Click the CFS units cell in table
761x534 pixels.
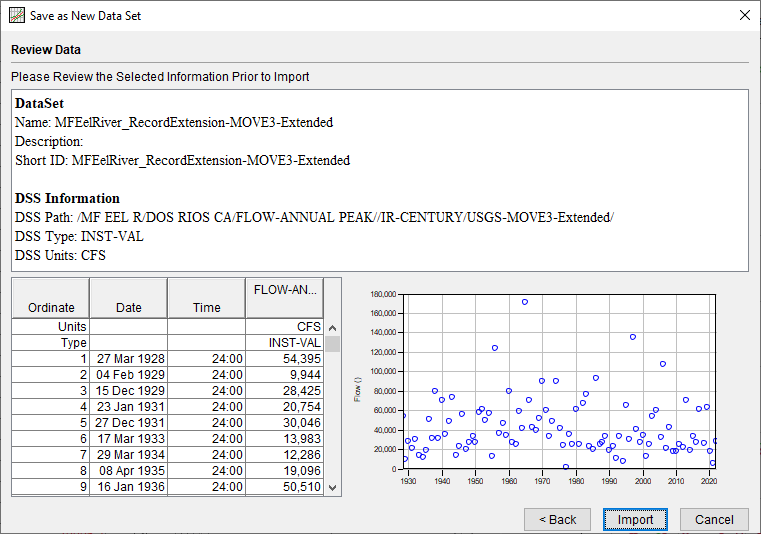click(x=285, y=326)
